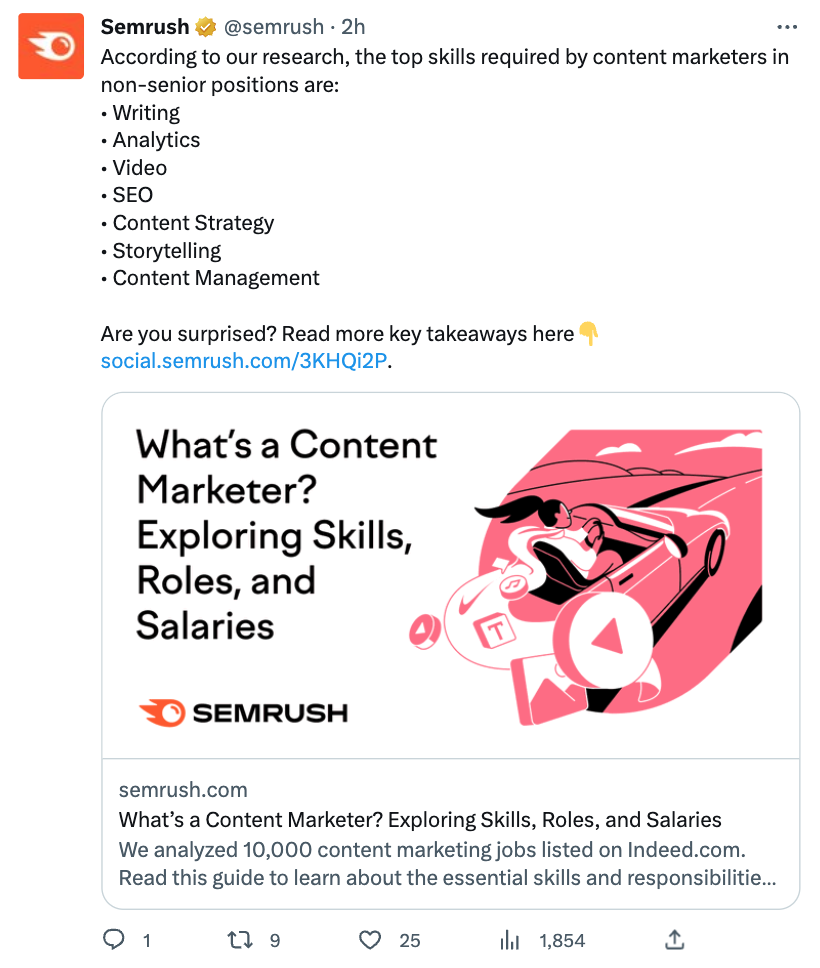The height and width of the screenshot is (968, 820).
Task: Click the like count showing 25
Action: [x=408, y=940]
